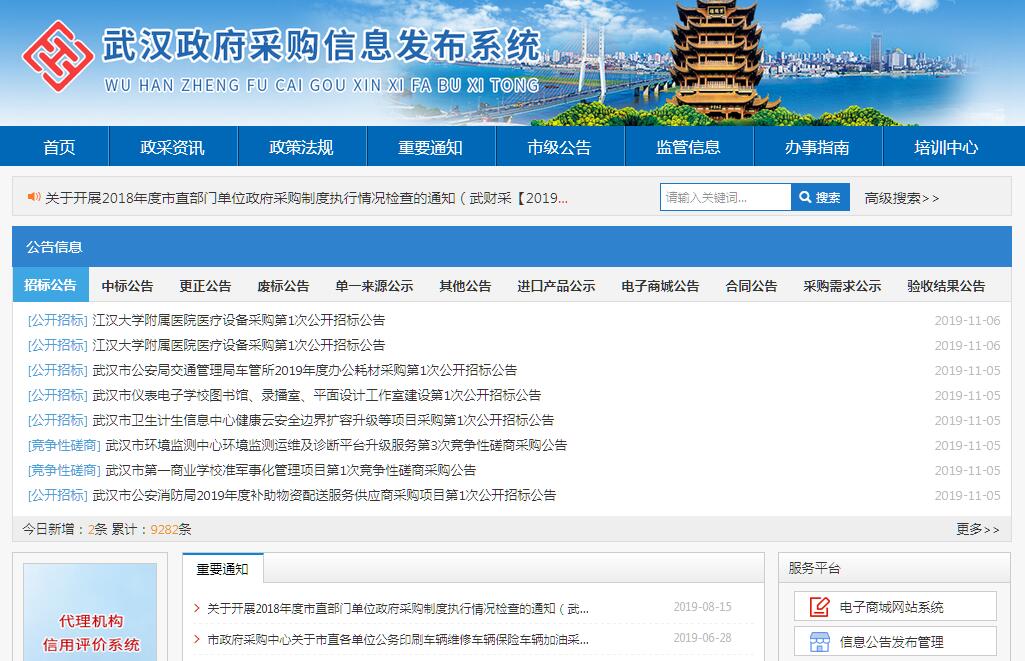This screenshot has width=1025, height=661.
Task: Click the orange speaker announcement icon
Action: [x=33, y=198]
